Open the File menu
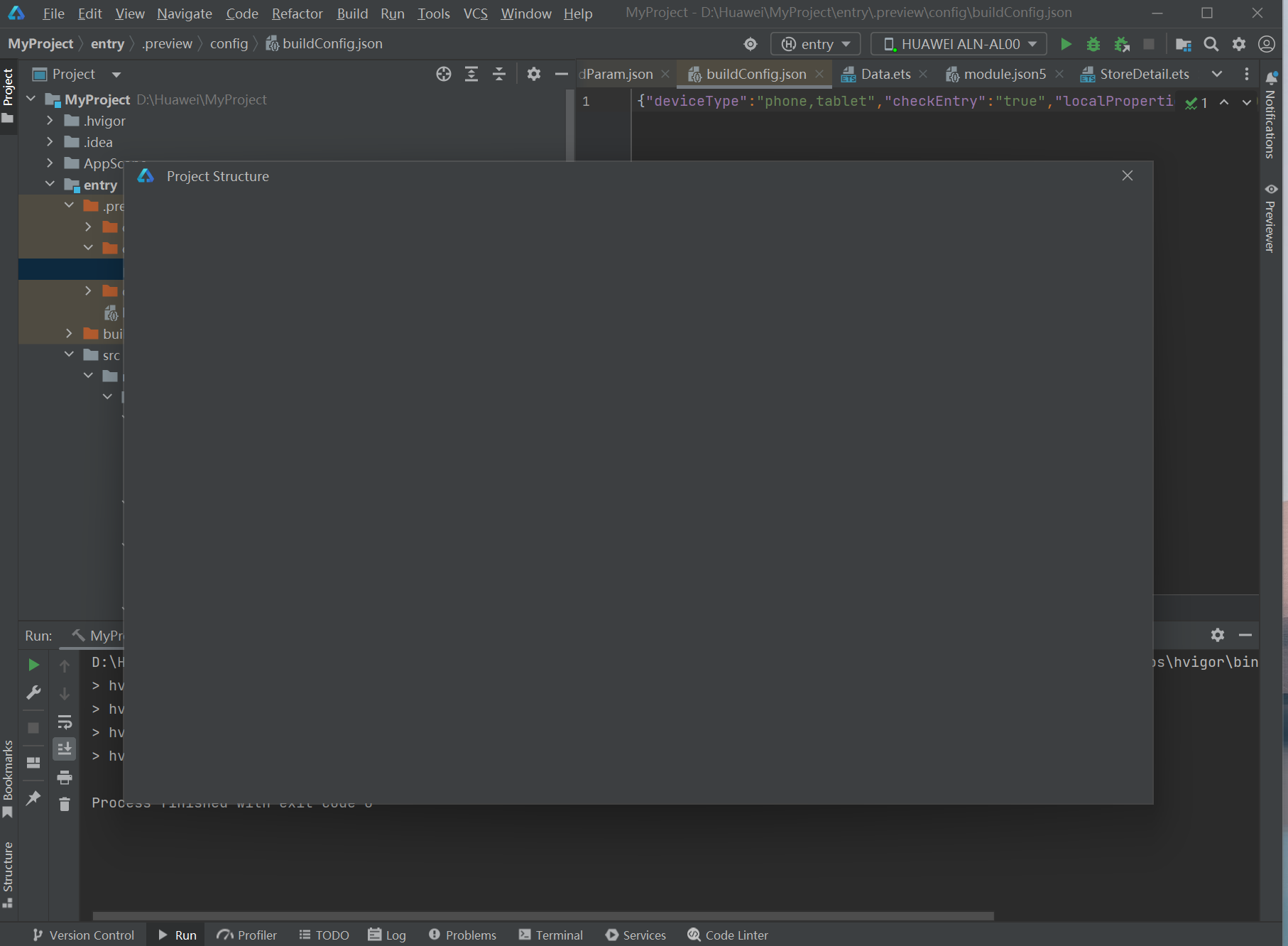The height and width of the screenshot is (946, 1288). point(53,13)
